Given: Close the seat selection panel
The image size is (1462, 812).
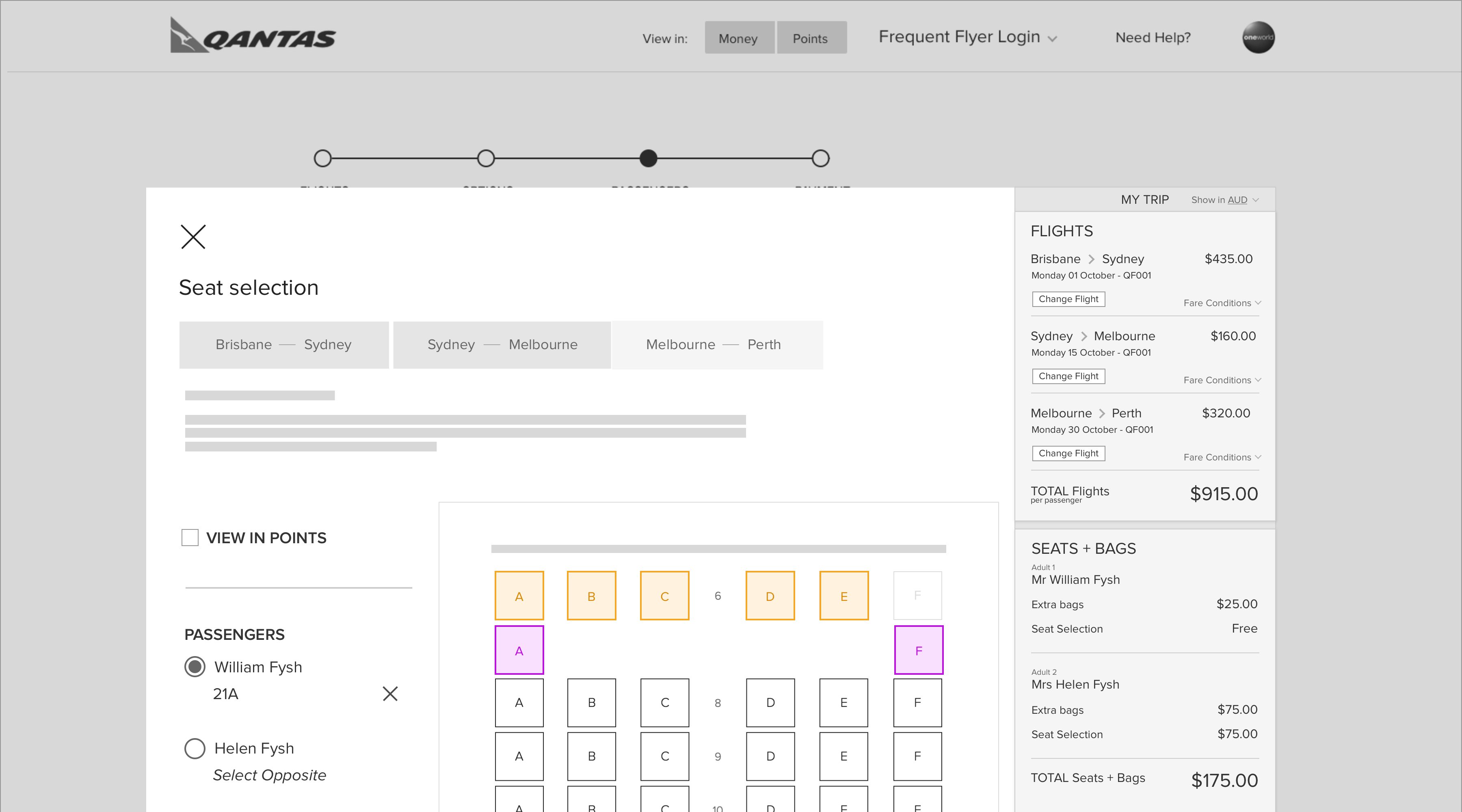Looking at the screenshot, I should tap(193, 237).
